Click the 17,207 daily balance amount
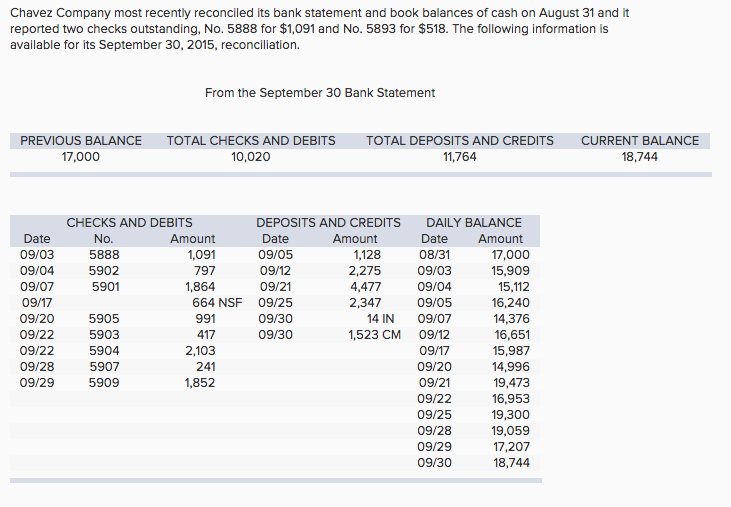The width and height of the screenshot is (731, 507). [x=510, y=447]
